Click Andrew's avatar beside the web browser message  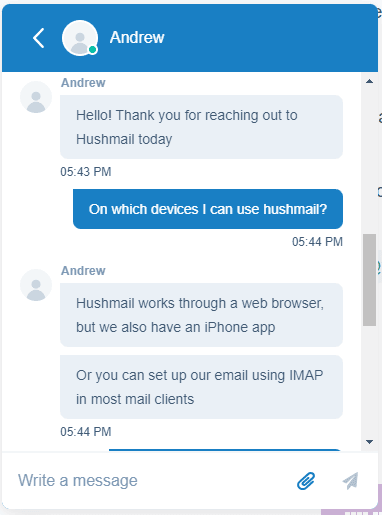36,285
